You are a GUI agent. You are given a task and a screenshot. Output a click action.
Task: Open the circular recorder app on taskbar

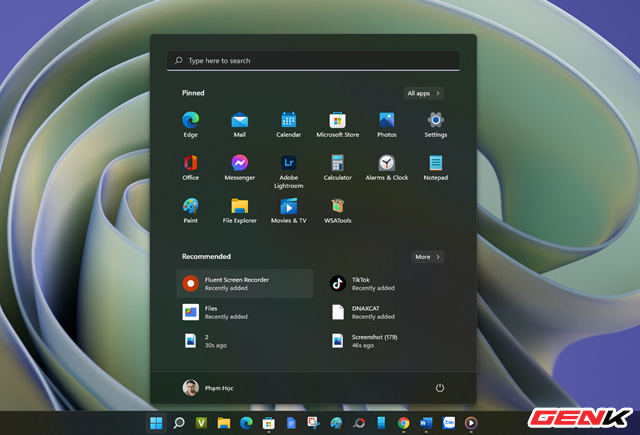click(x=359, y=423)
